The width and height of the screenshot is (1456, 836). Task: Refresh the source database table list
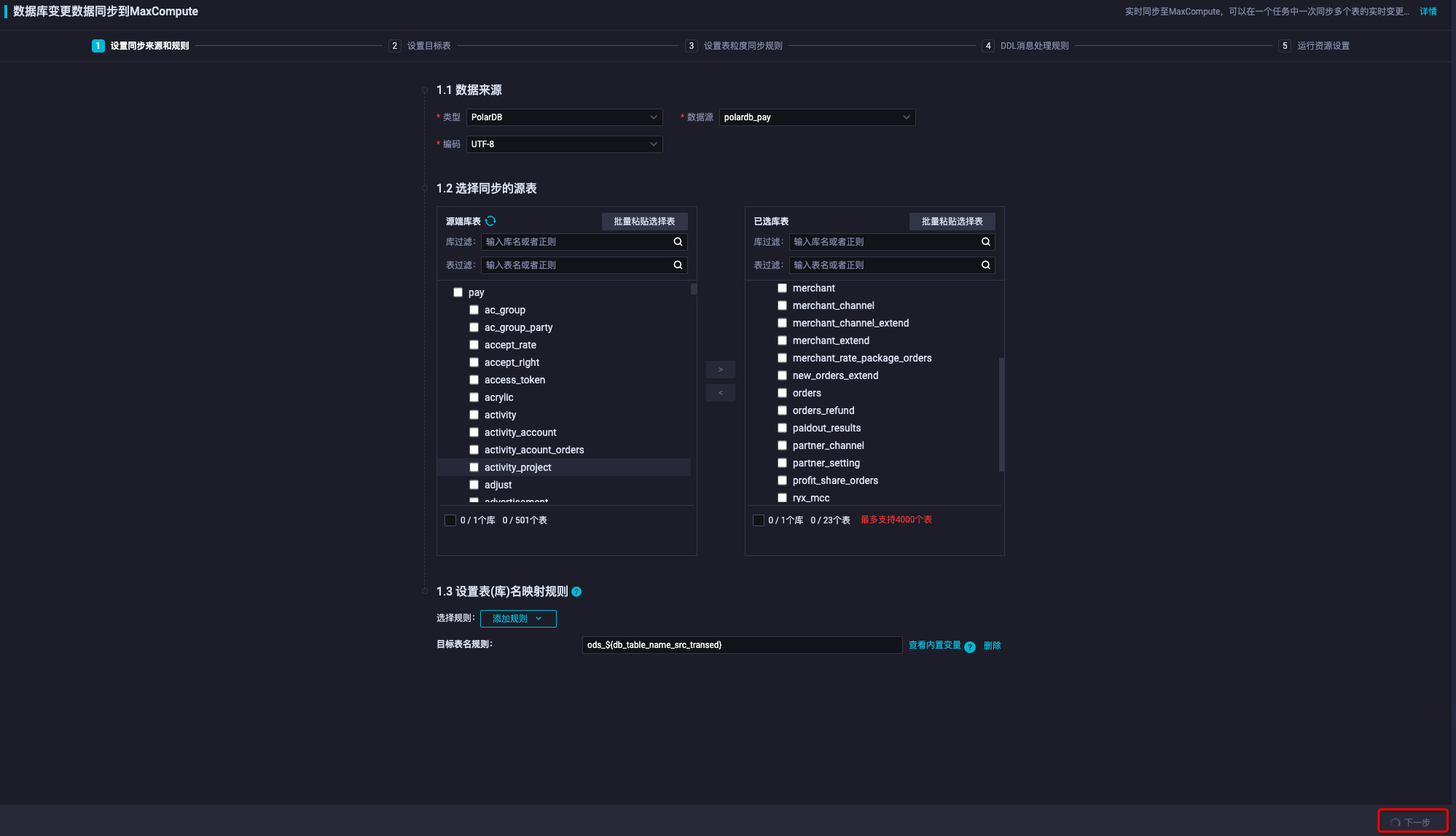coord(490,221)
